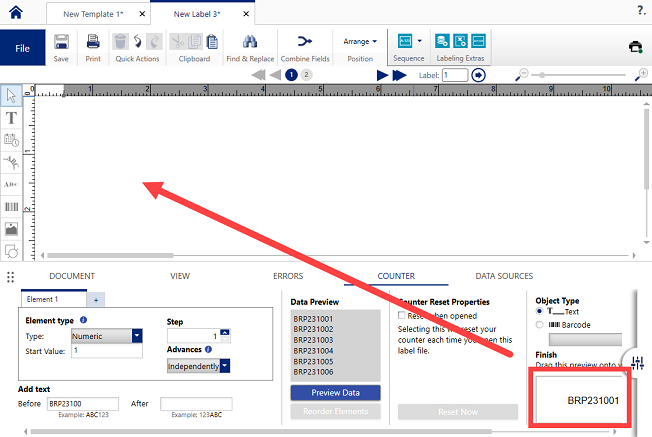Select the Text tool in the left toolbar
Image resolution: width=652 pixels, height=437 pixels.
click(x=12, y=117)
